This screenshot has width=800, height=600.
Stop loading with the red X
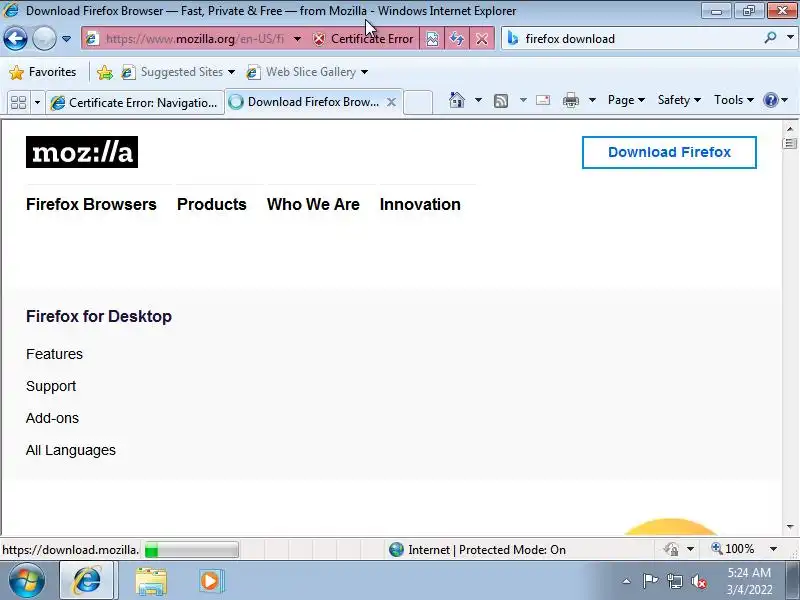click(482, 39)
